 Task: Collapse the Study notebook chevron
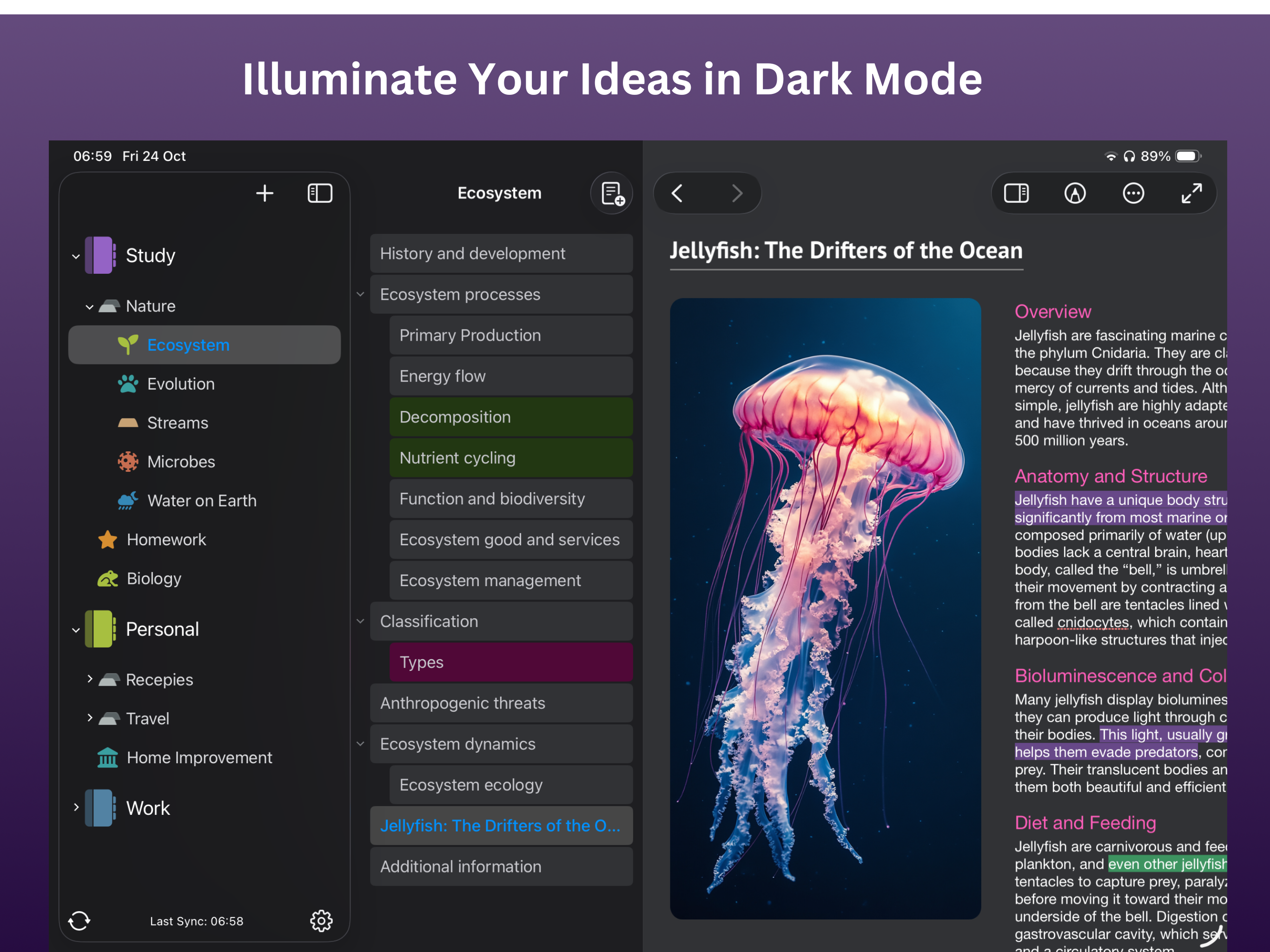[x=76, y=256]
